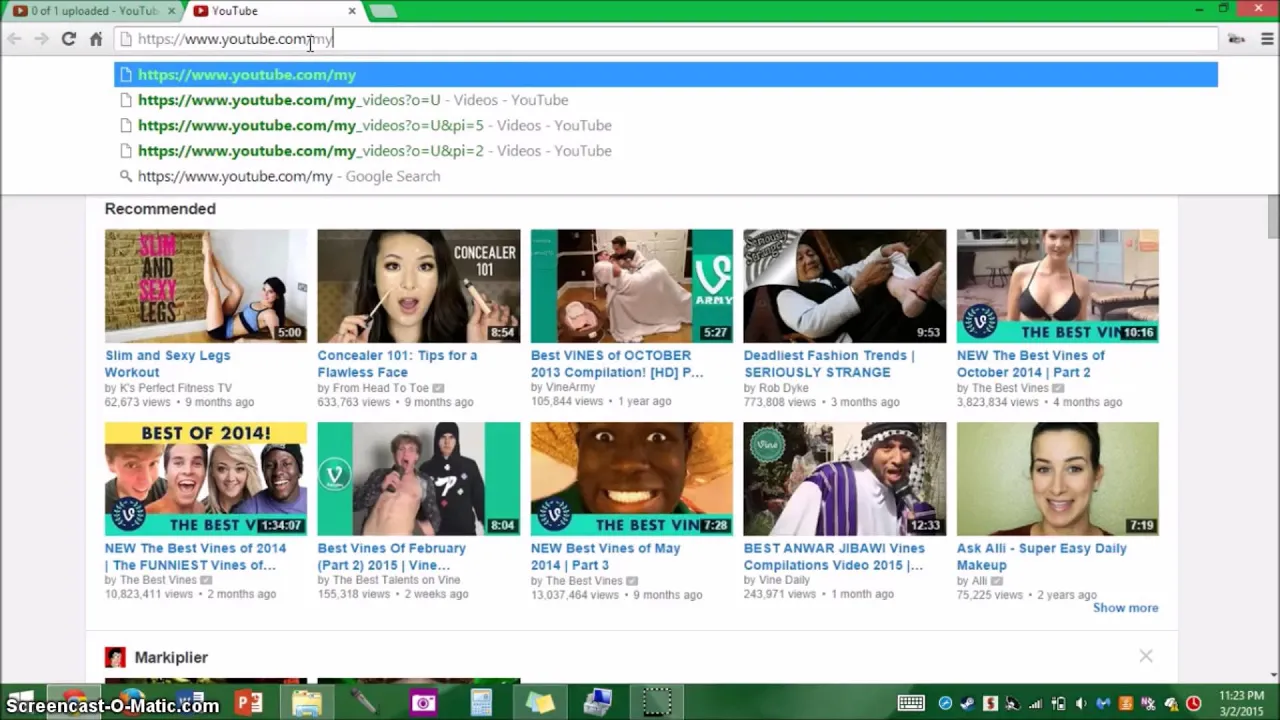Open the VineArmy channel link
This screenshot has height=720, width=1280.
[570, 387]
